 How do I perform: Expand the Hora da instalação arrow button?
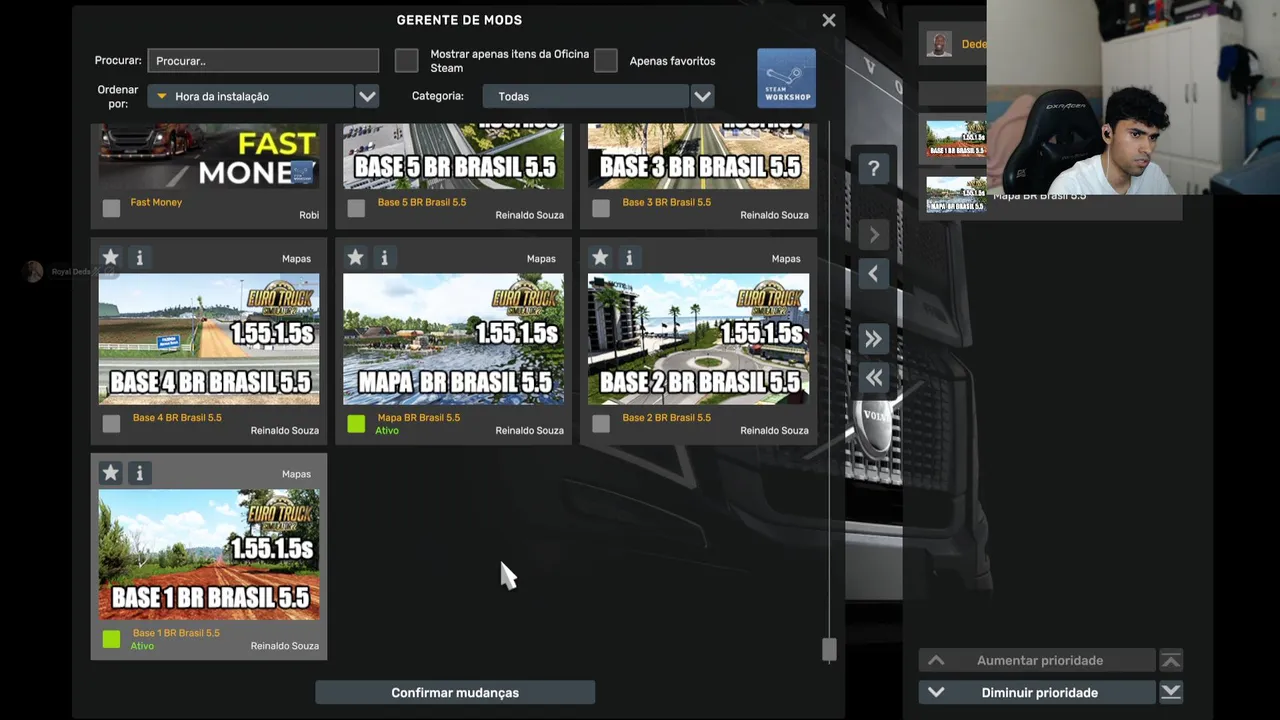[x=367, y=96]
